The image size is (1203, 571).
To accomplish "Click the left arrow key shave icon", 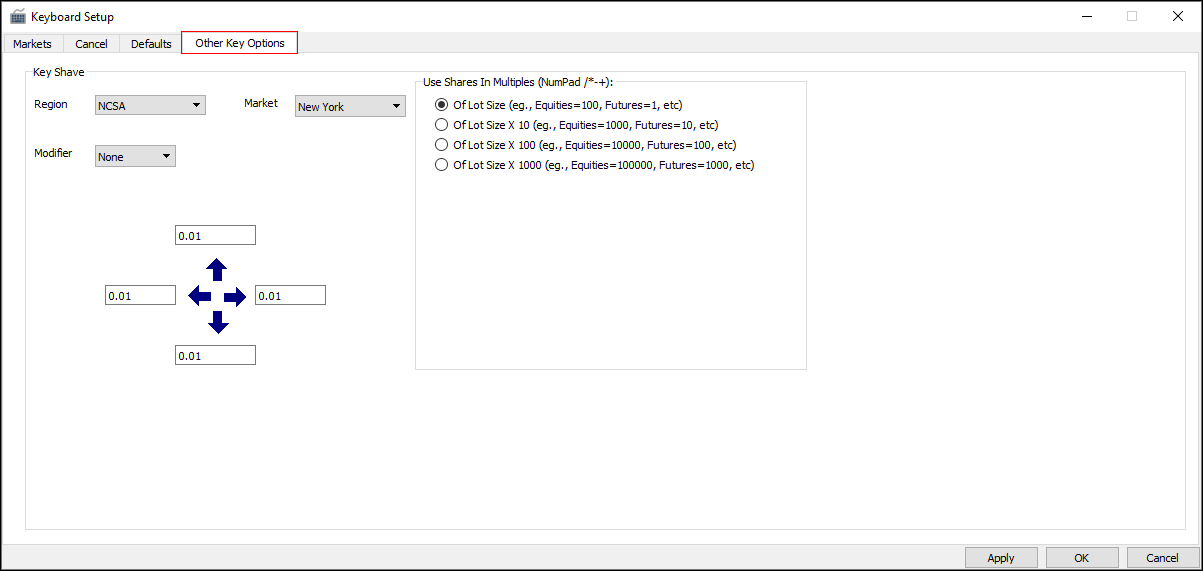I will [x=199, y=296].
